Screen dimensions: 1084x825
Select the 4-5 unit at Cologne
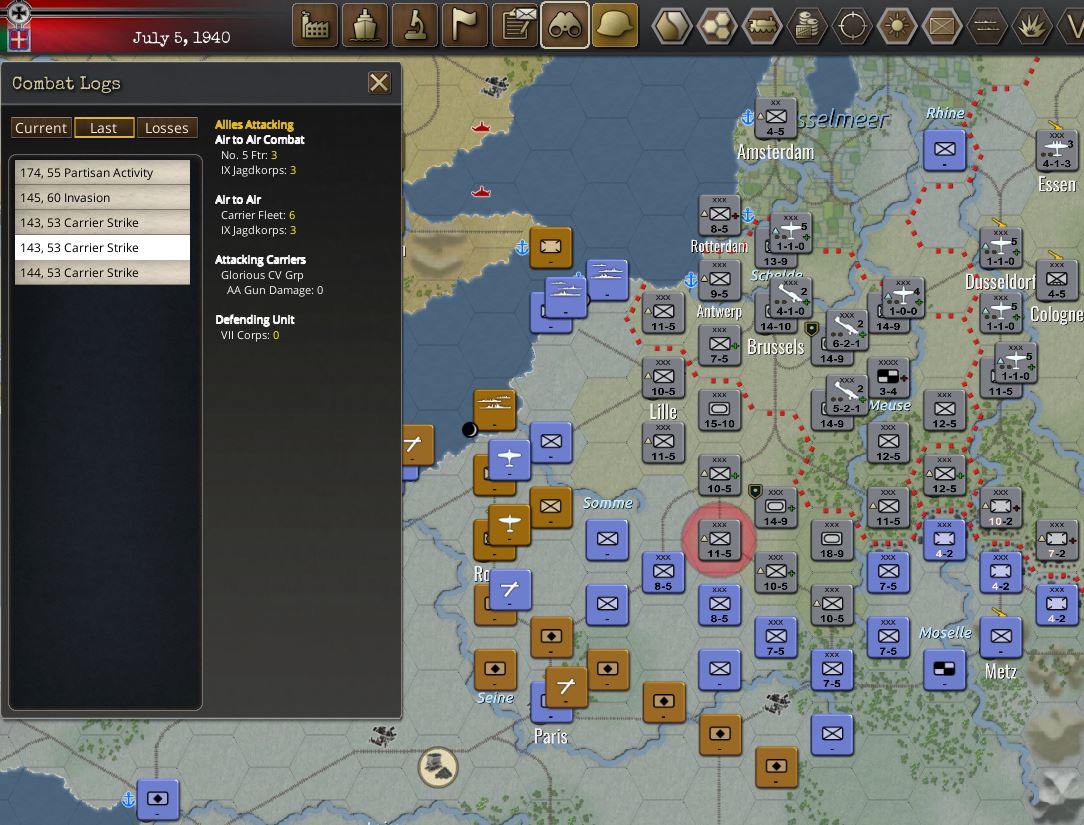(x=1056, y=280)
